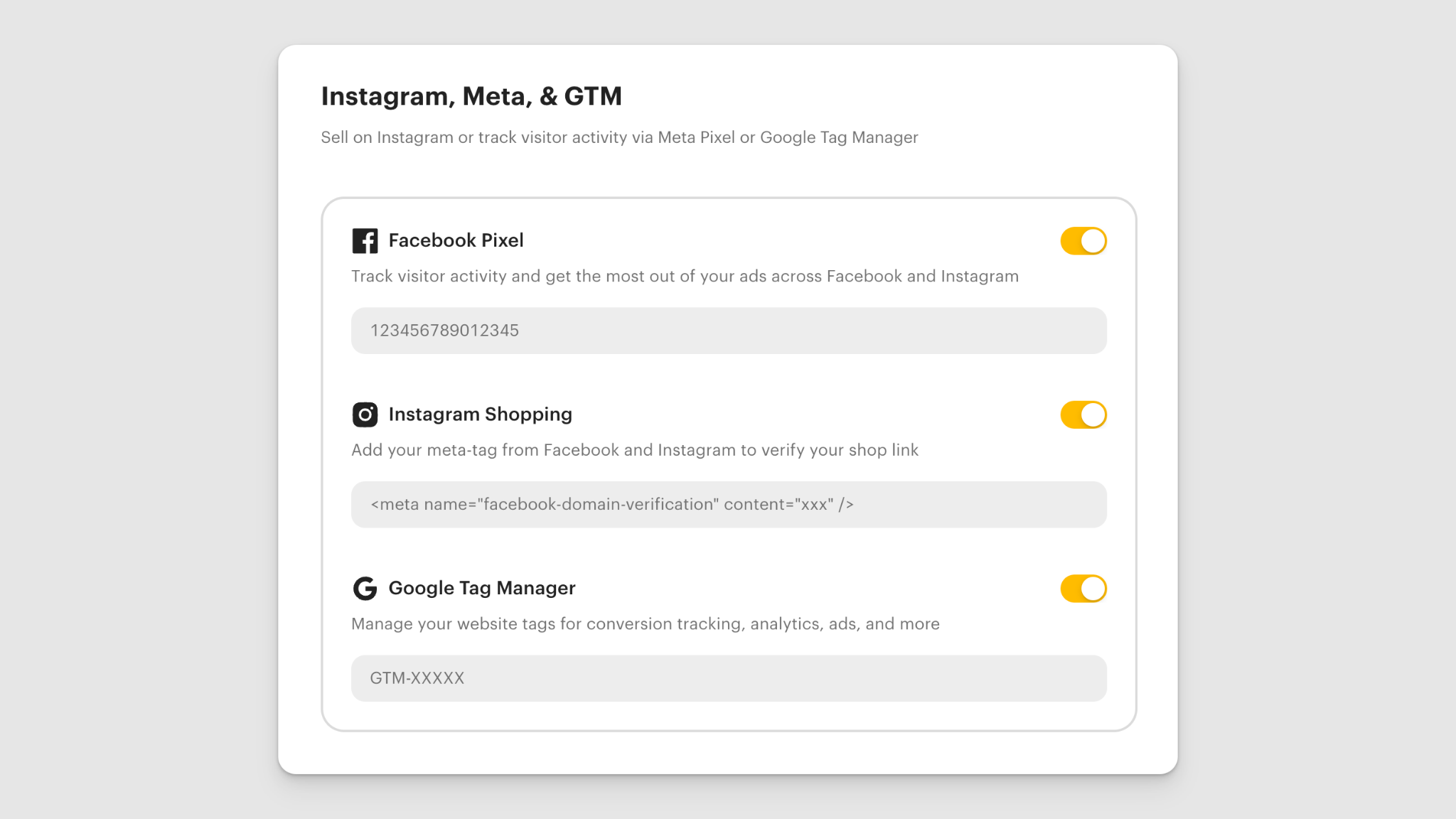Toggle off Google Tag Manager
The image size is (1456, 819).
pyautogui.click(x=1083, y=589)
